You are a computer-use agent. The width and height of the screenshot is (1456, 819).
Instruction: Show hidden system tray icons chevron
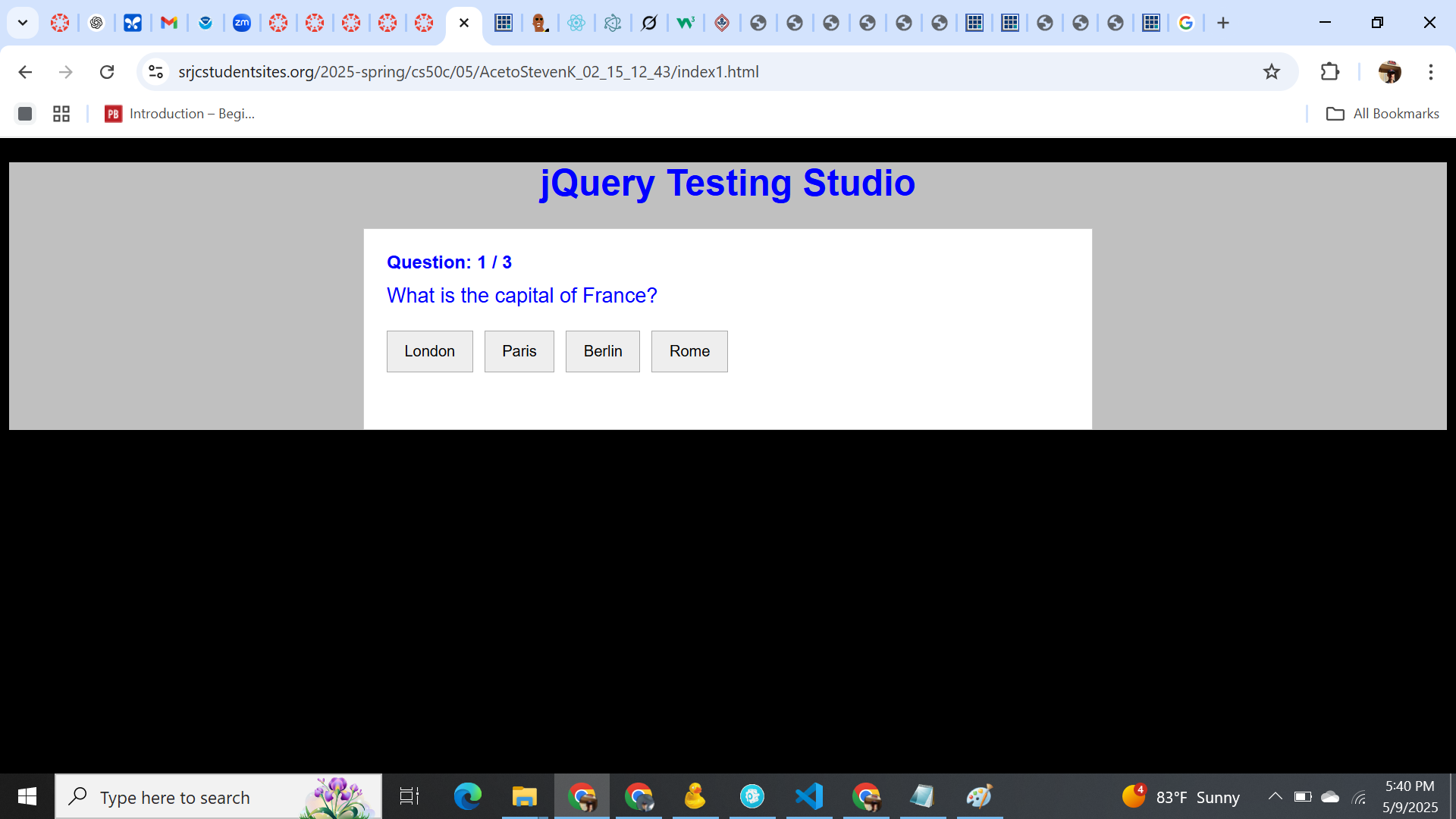tap(1275, 796)
